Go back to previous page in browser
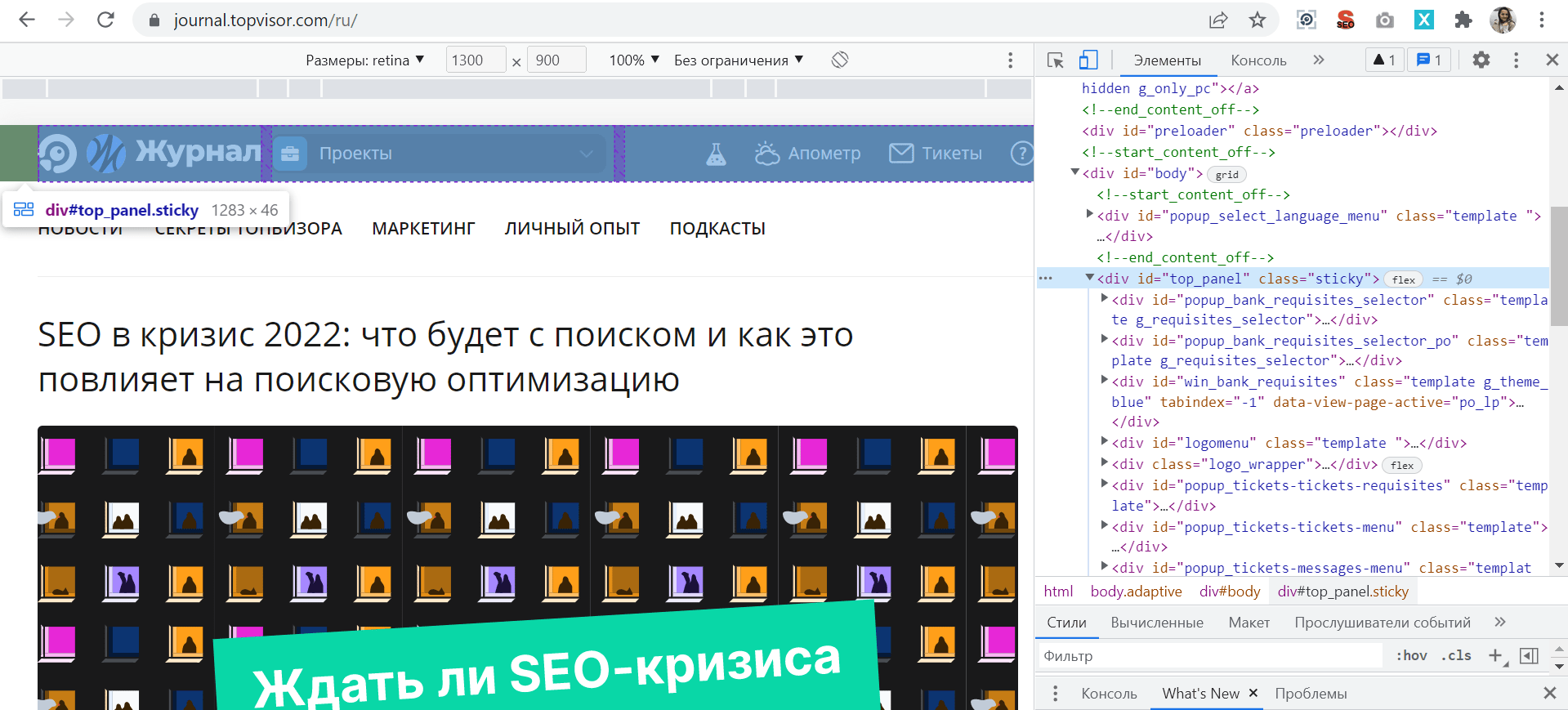 click(27, 20)
